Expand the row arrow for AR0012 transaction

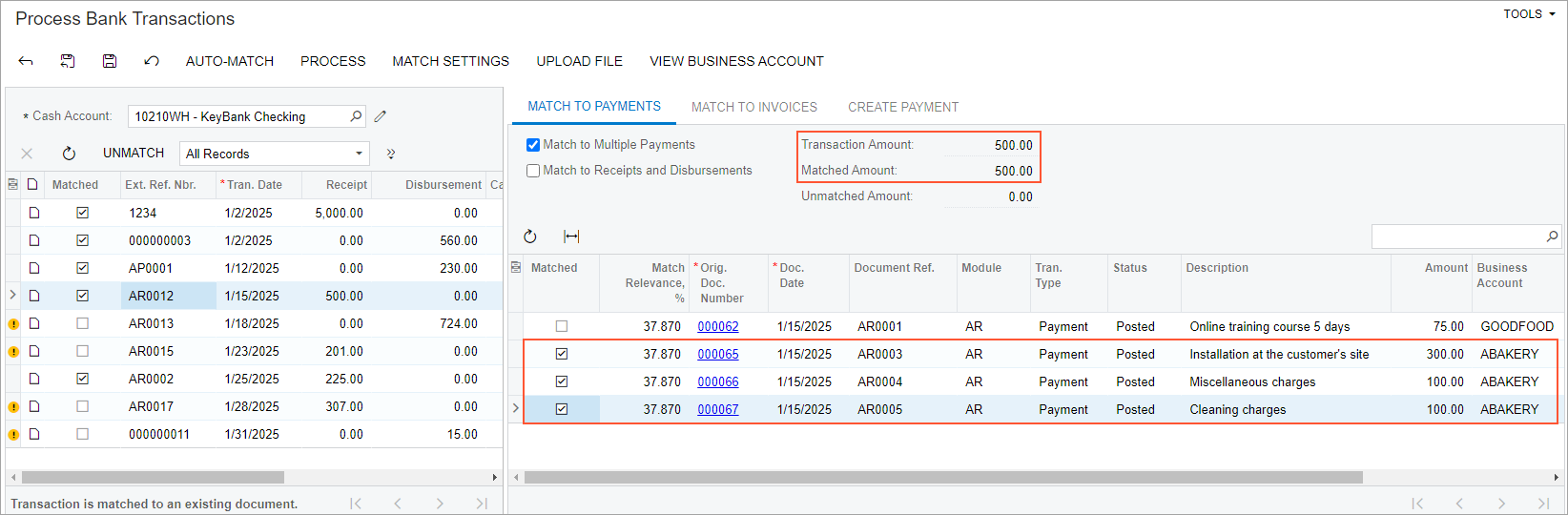coord(12,296)
